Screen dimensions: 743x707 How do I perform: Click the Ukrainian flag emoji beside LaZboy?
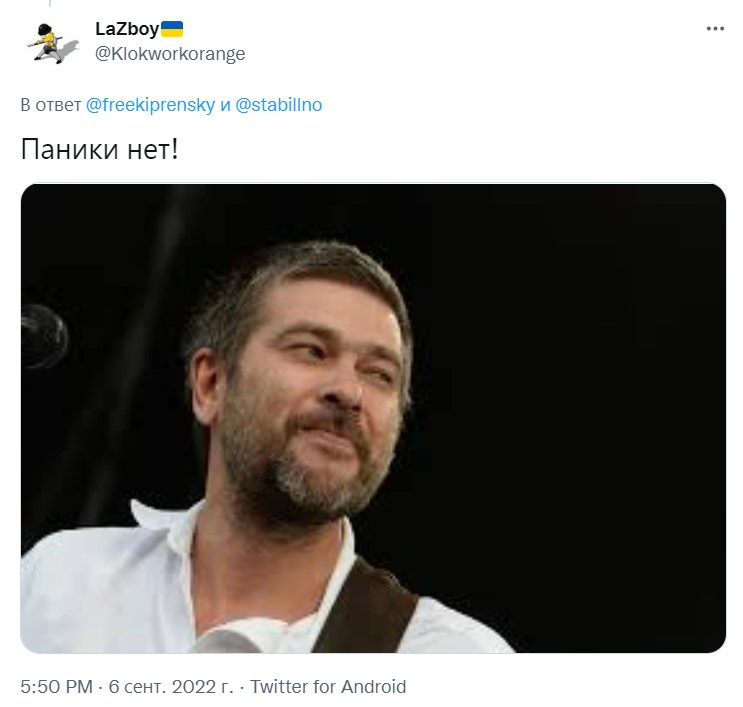point(172,29)
